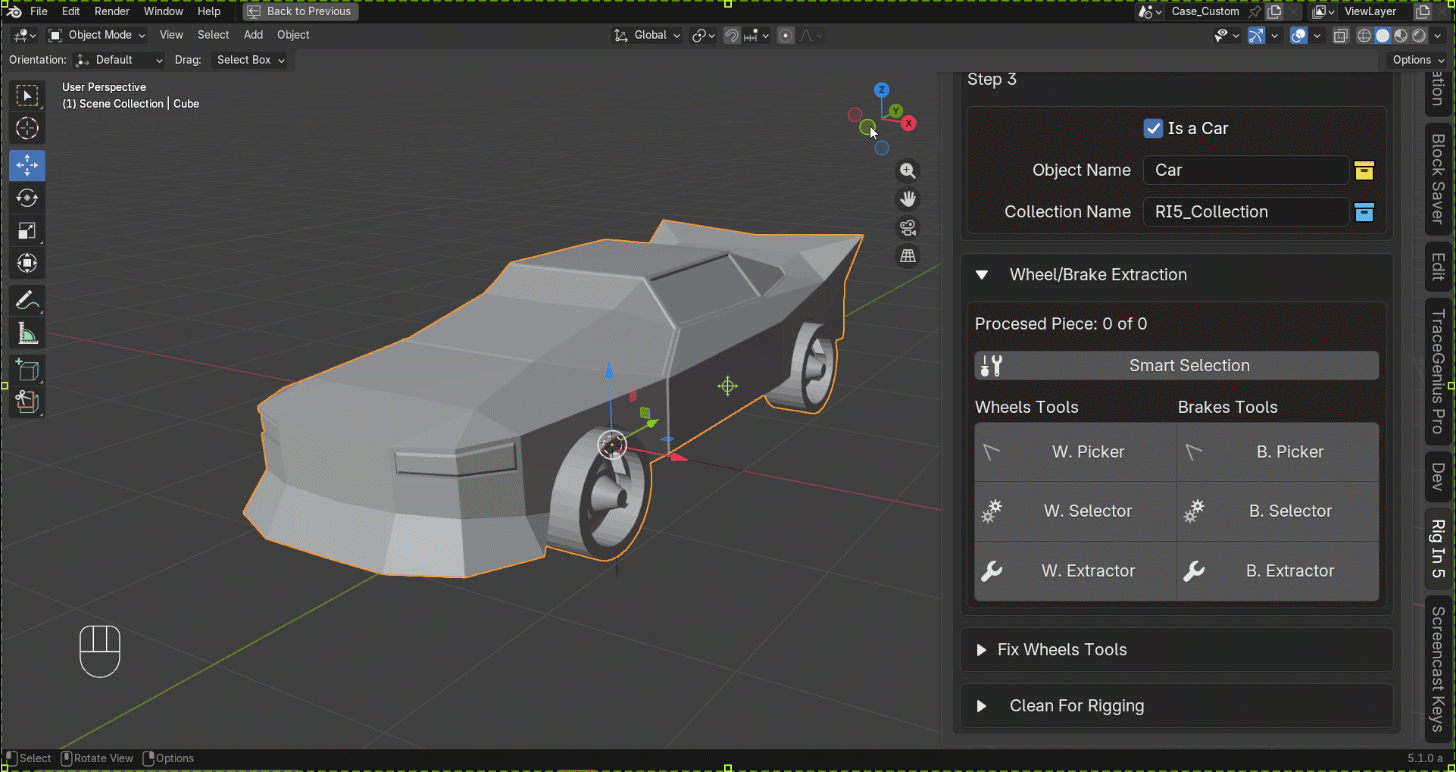This screenshot has width=1456, height=772.
Task: Activate the Rotate tool
Action: [27, 198]
